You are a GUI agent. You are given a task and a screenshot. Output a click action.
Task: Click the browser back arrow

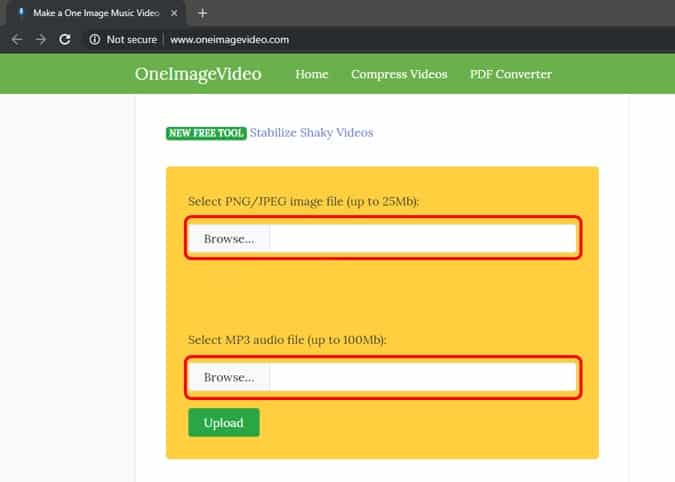click(x=16, y=40)
